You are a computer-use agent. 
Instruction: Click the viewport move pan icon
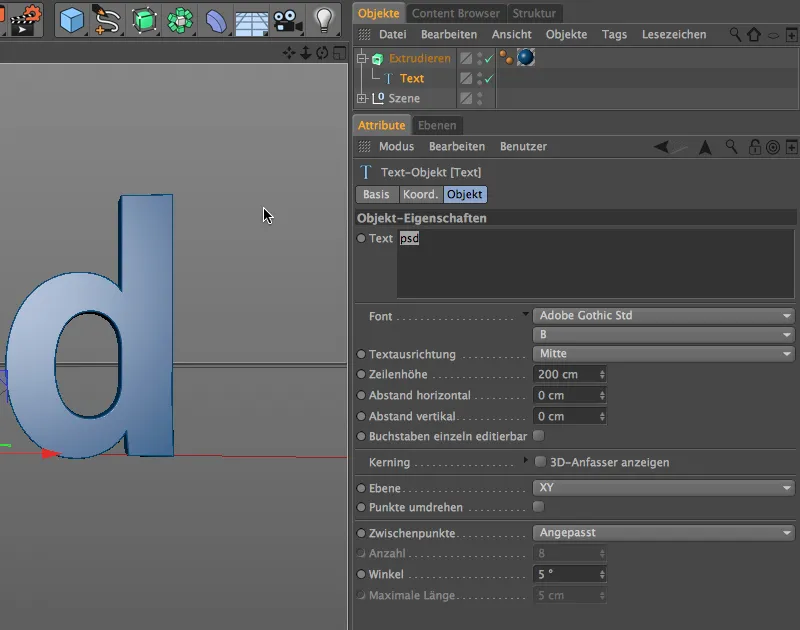coord(289,53)
